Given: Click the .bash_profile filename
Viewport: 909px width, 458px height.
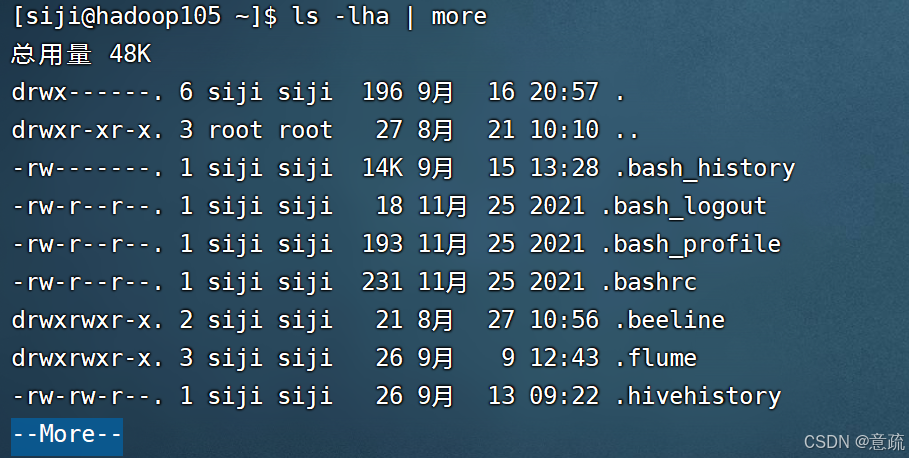Looking at the screenshot, I should [x=691, y=245].
